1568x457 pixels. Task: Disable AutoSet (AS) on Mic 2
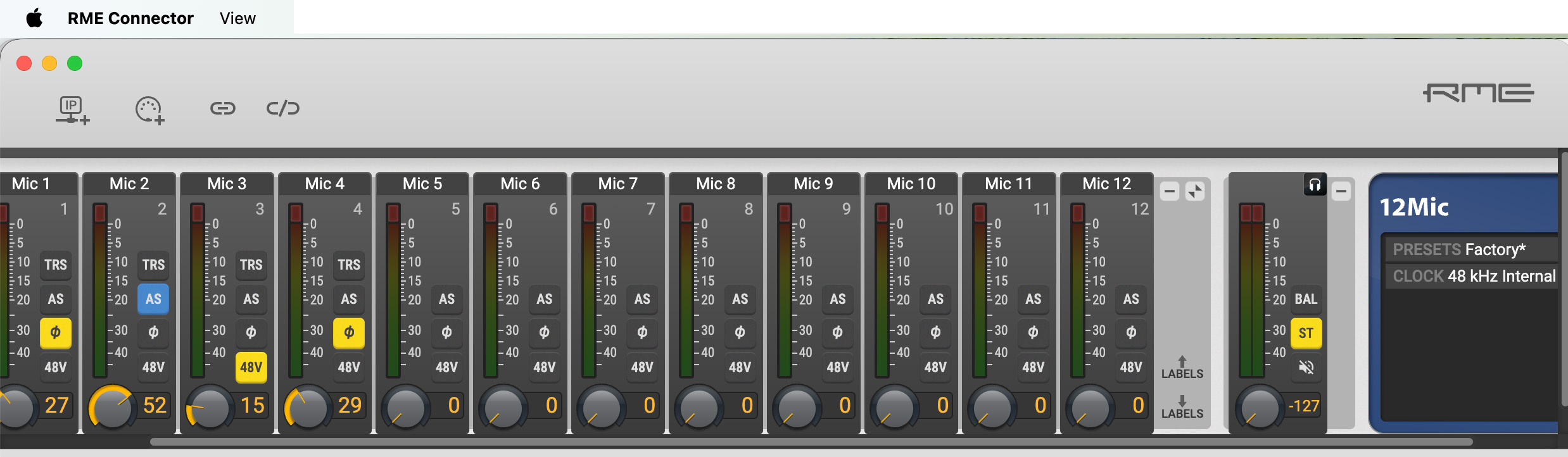(153, 299)
